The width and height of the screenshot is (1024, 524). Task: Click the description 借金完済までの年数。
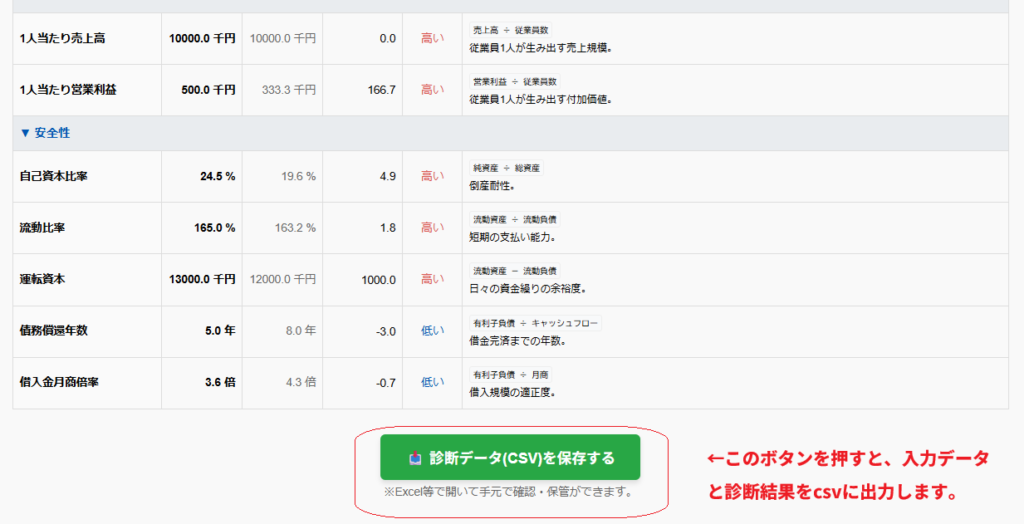(518, 341)
